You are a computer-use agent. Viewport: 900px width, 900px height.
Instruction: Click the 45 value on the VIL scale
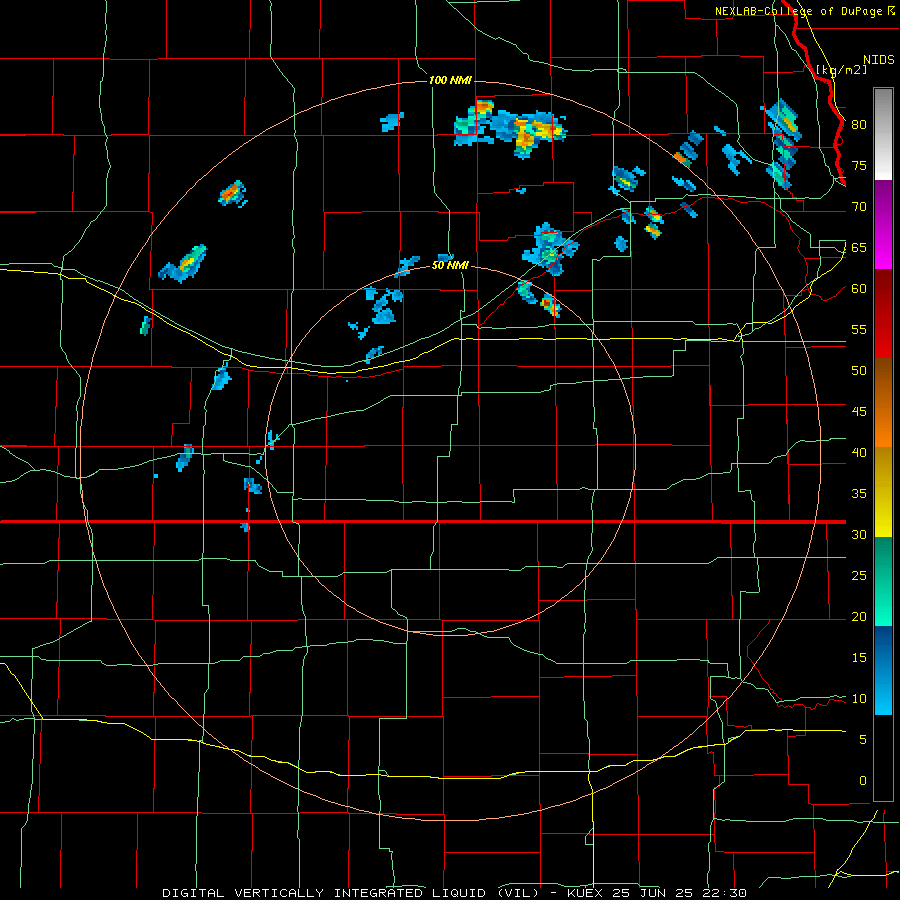coord(859,412)
